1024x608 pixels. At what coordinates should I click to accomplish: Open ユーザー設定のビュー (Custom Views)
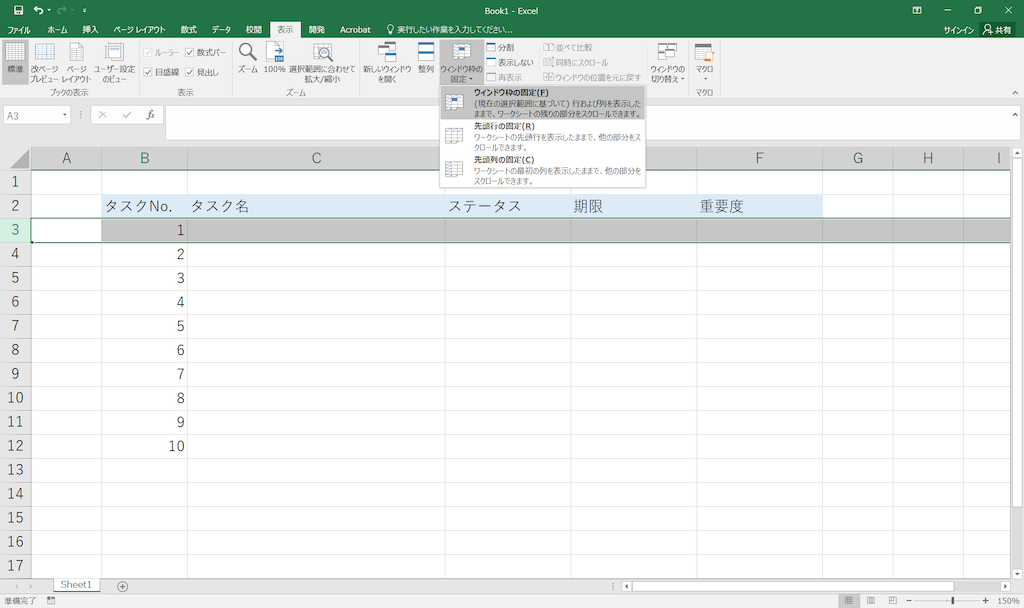[114, 62]
